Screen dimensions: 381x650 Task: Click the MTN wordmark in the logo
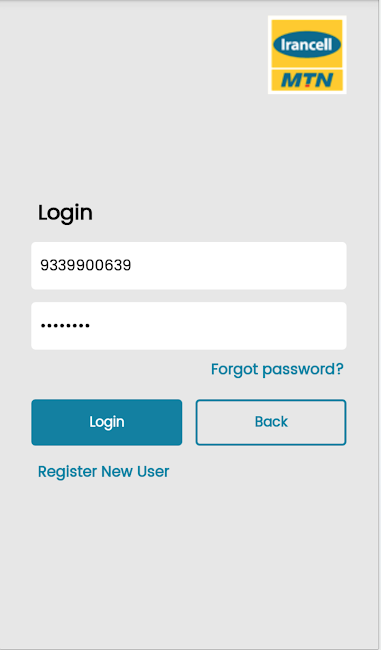click(x=307, y=80)
